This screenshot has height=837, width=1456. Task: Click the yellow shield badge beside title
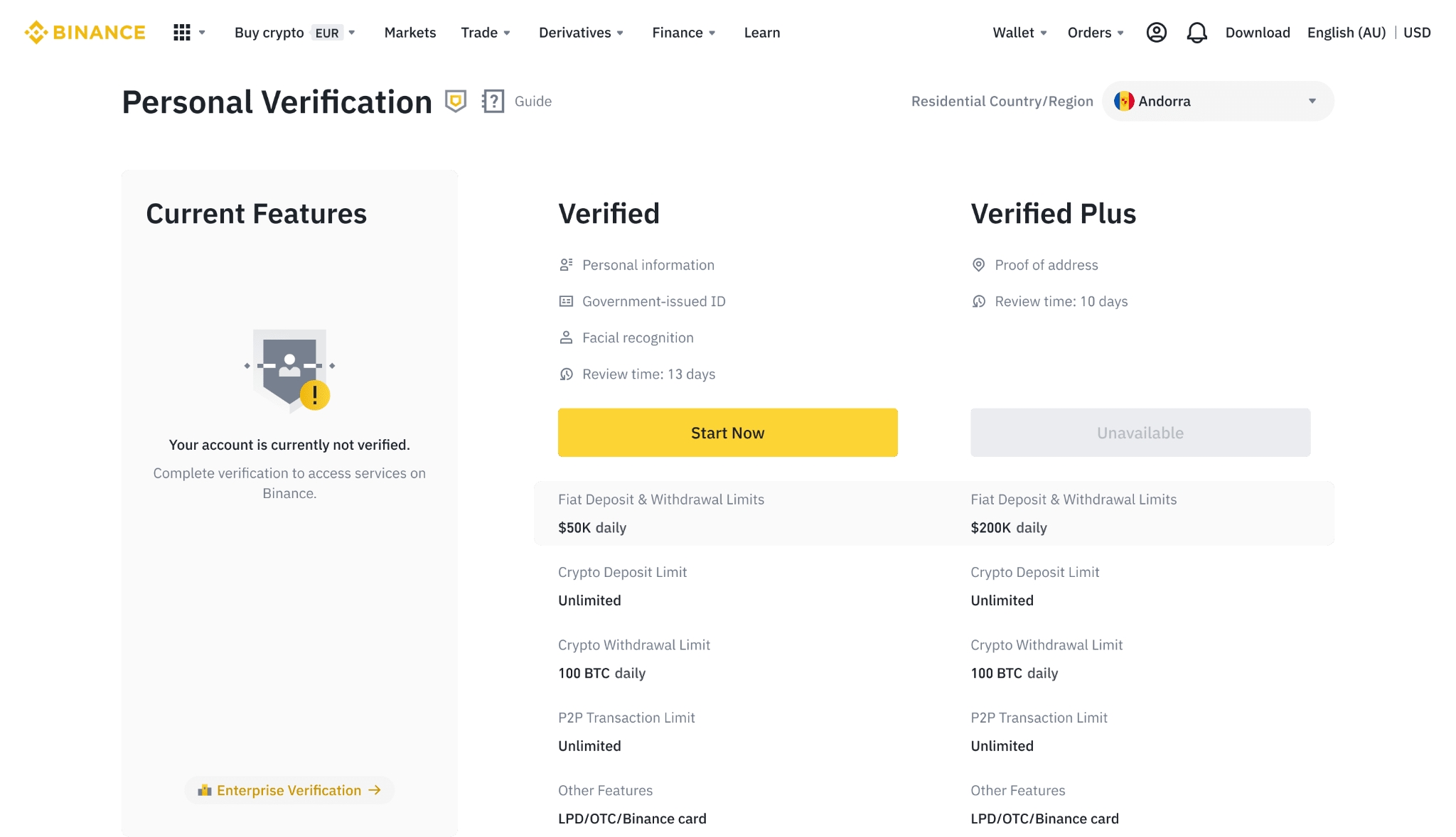(455, 101)
